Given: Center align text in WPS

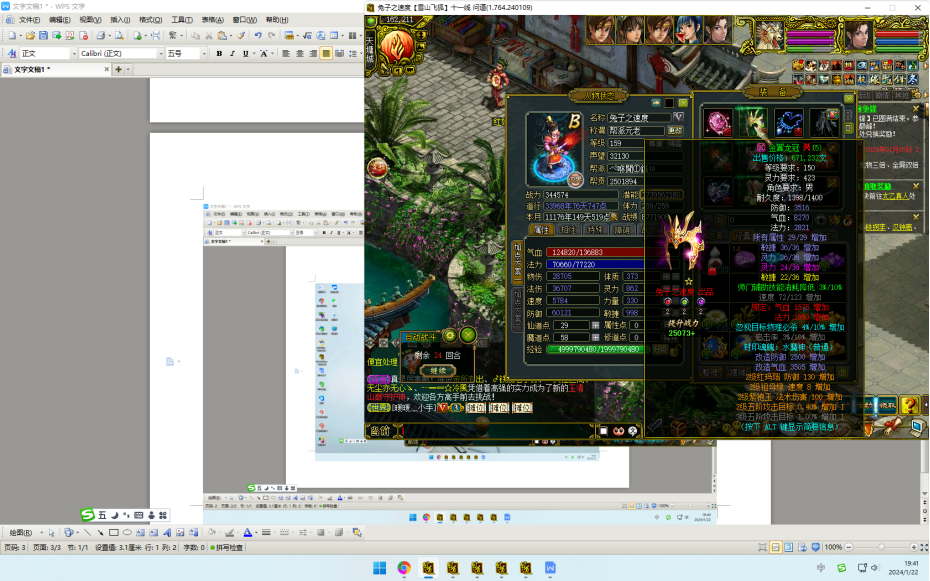Looking at the screenshot, I should [x=300, y=53].
